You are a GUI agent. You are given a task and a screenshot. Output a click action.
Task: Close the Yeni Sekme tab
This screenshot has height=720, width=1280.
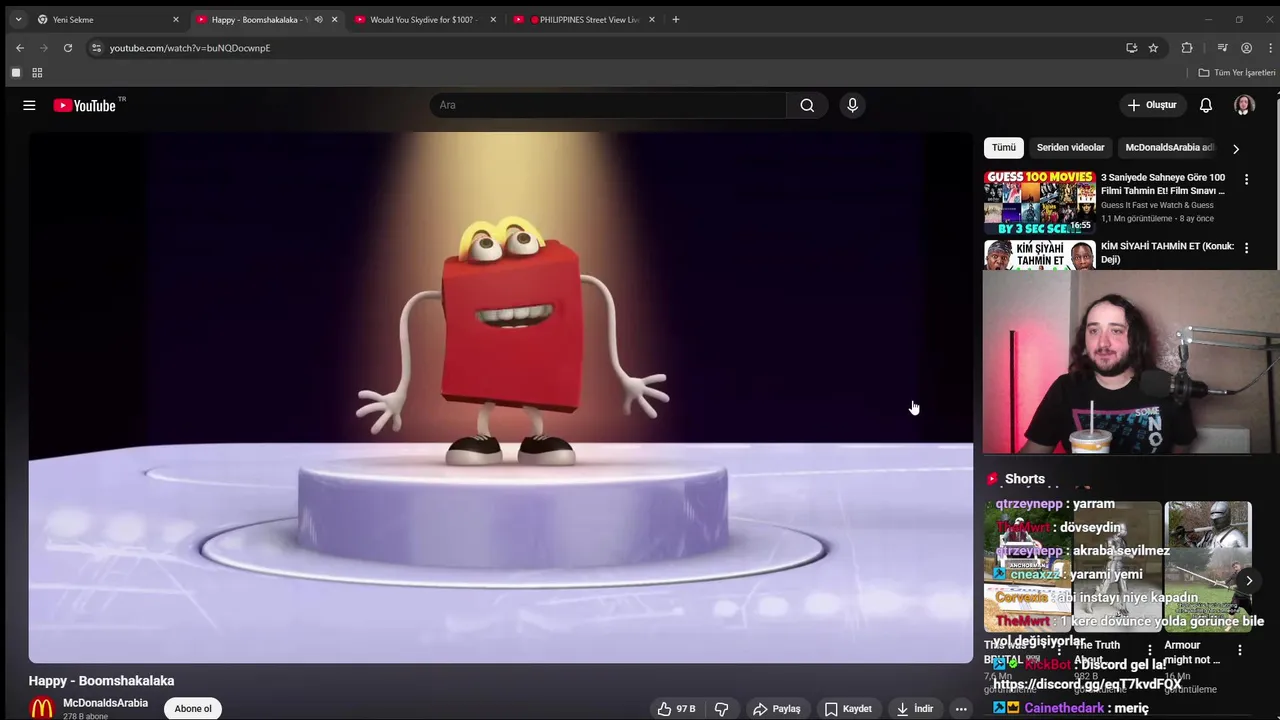(176, 19)
